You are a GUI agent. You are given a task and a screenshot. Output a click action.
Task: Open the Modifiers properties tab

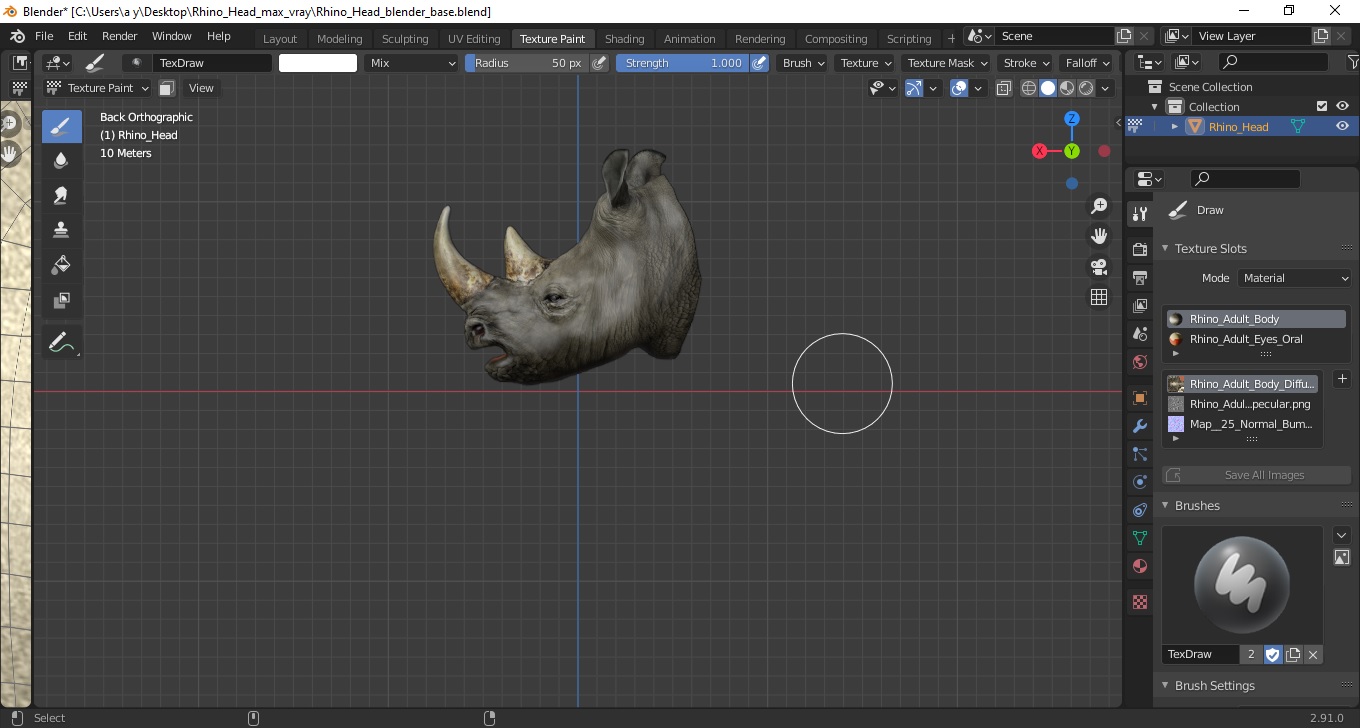pos(1139,426)
